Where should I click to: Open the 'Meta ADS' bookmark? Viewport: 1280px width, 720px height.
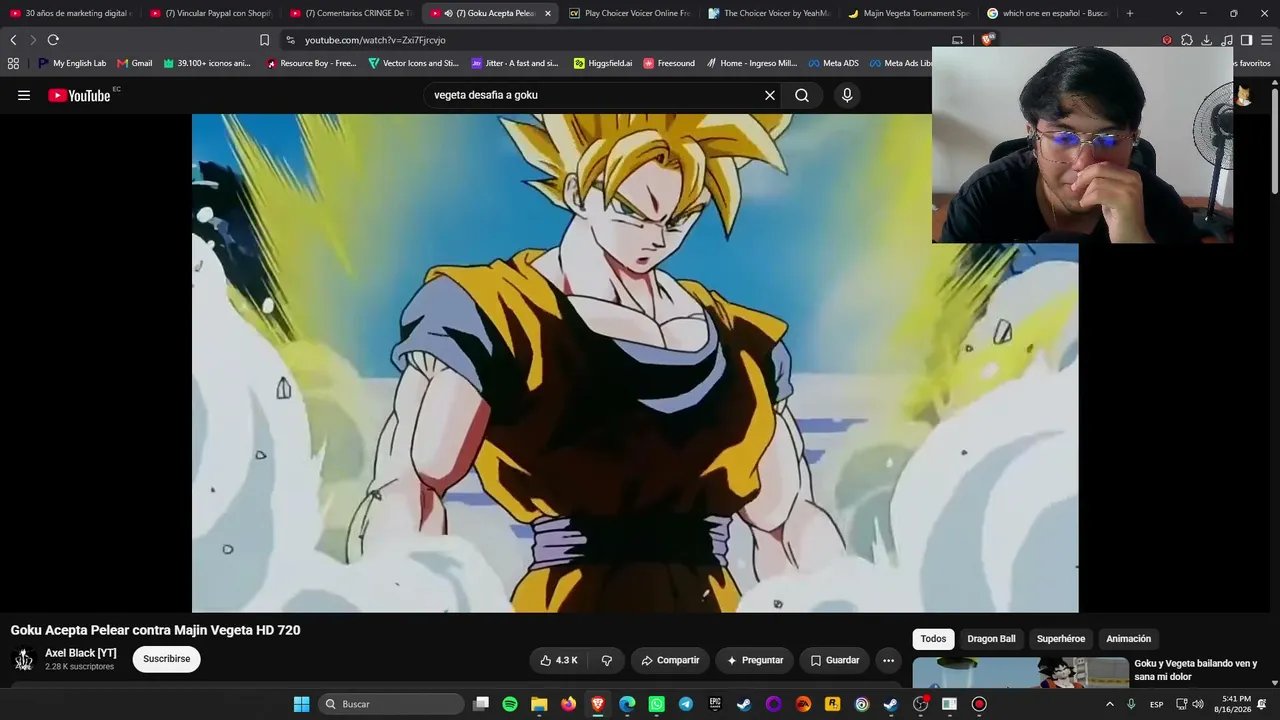pos(834,63)
